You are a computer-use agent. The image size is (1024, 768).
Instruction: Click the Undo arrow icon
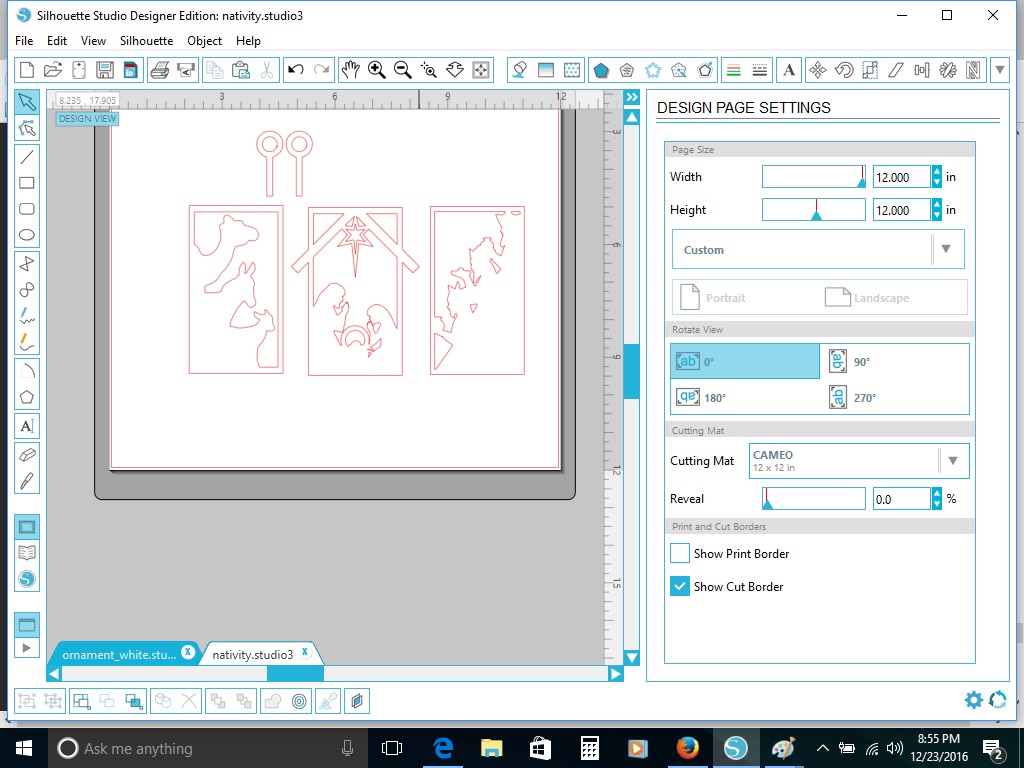[x=295, y=70]
